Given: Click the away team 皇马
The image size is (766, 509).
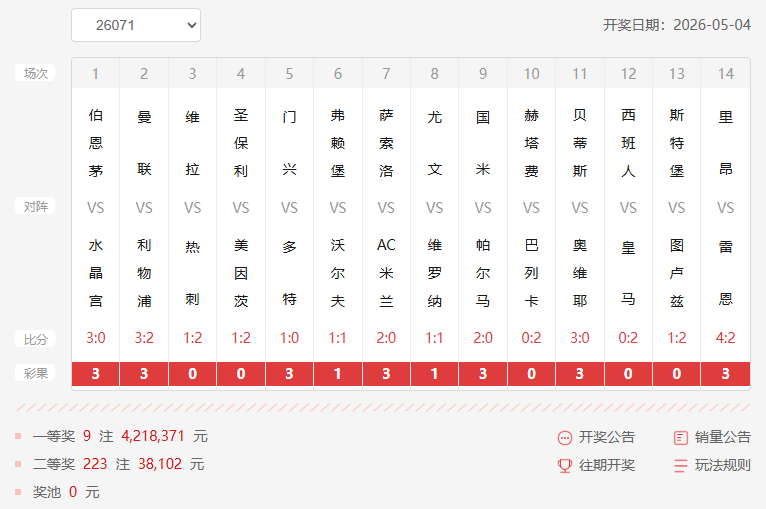Looking at the screenshot, I should (628, 273).
